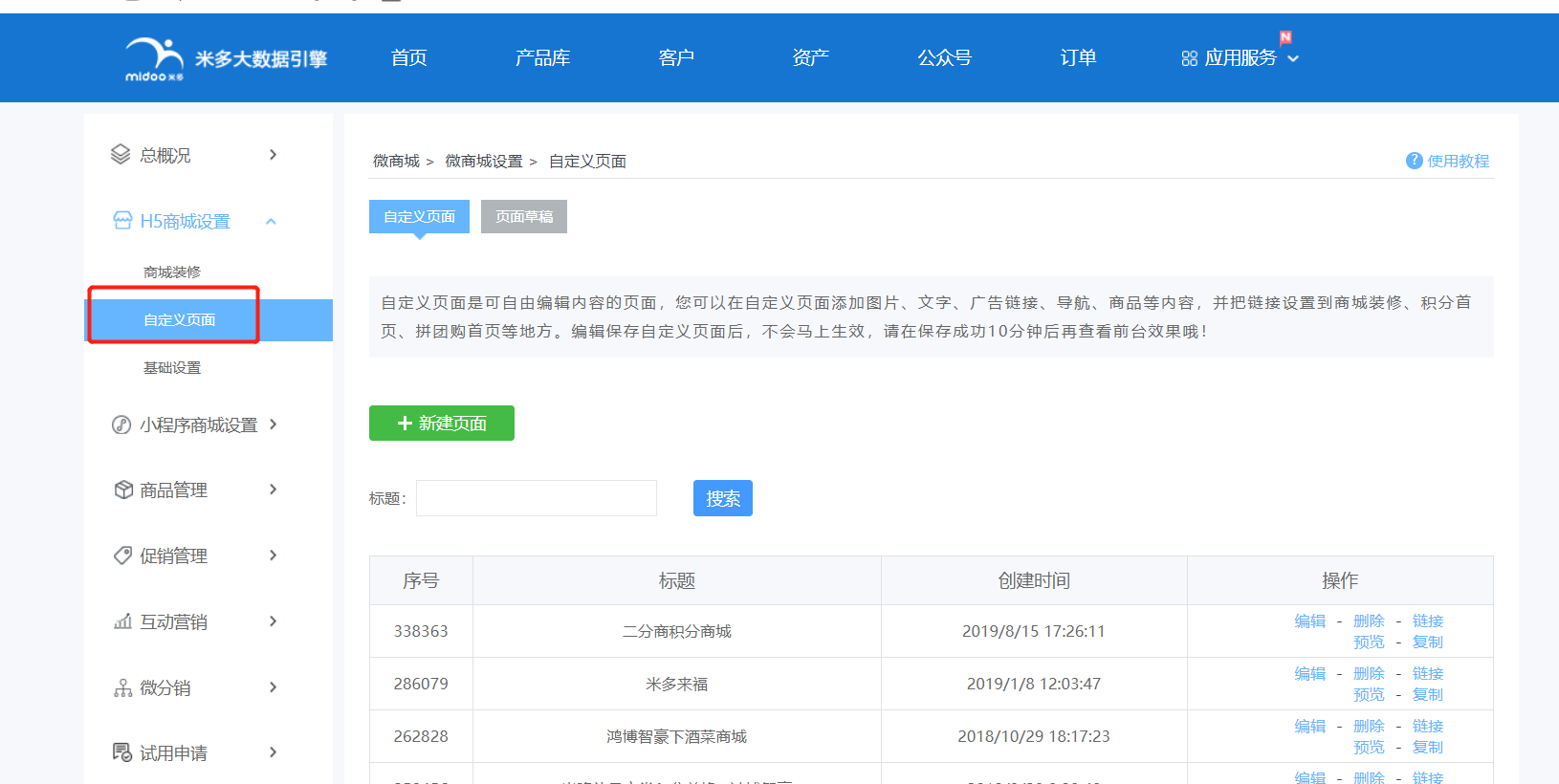Open the 应用服务 dropdown arrow
This screenshot has height=784, width=1559.
(x=1293, y=59)
